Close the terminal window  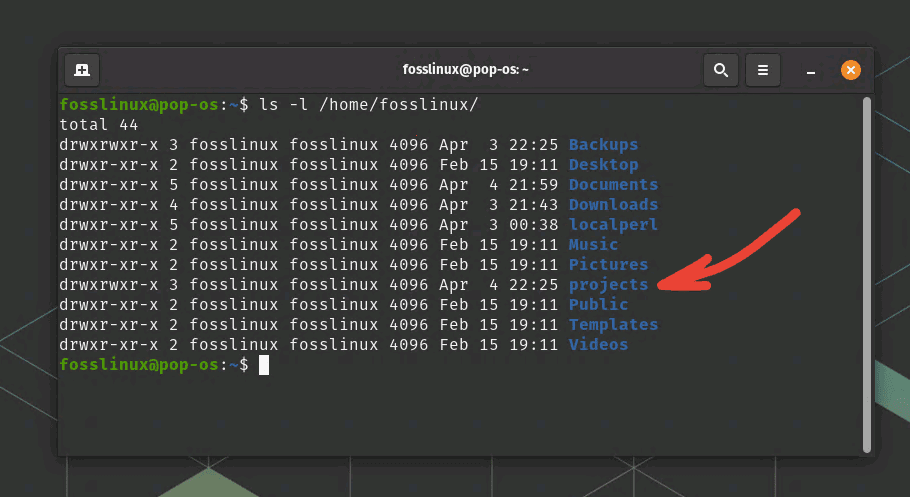(851, 70)
